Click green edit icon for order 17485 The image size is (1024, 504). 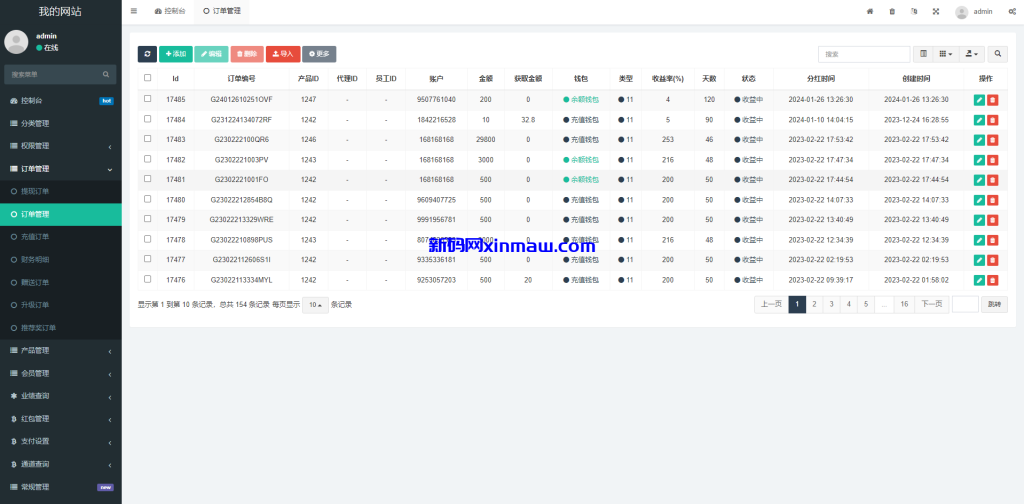point(979,100)
